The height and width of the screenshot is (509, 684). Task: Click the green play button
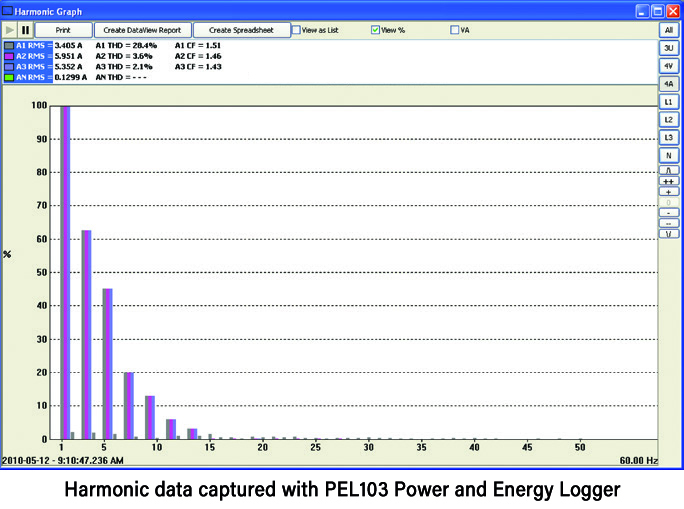click(x=9, y=30)
